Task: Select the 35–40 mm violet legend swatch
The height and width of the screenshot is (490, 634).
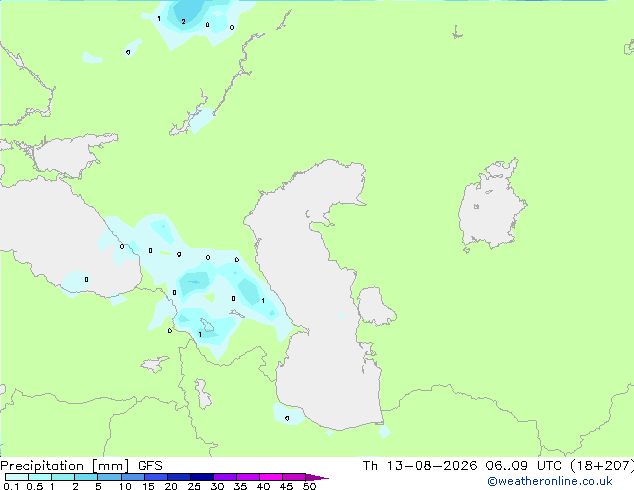Action: [x=247, y=477]
